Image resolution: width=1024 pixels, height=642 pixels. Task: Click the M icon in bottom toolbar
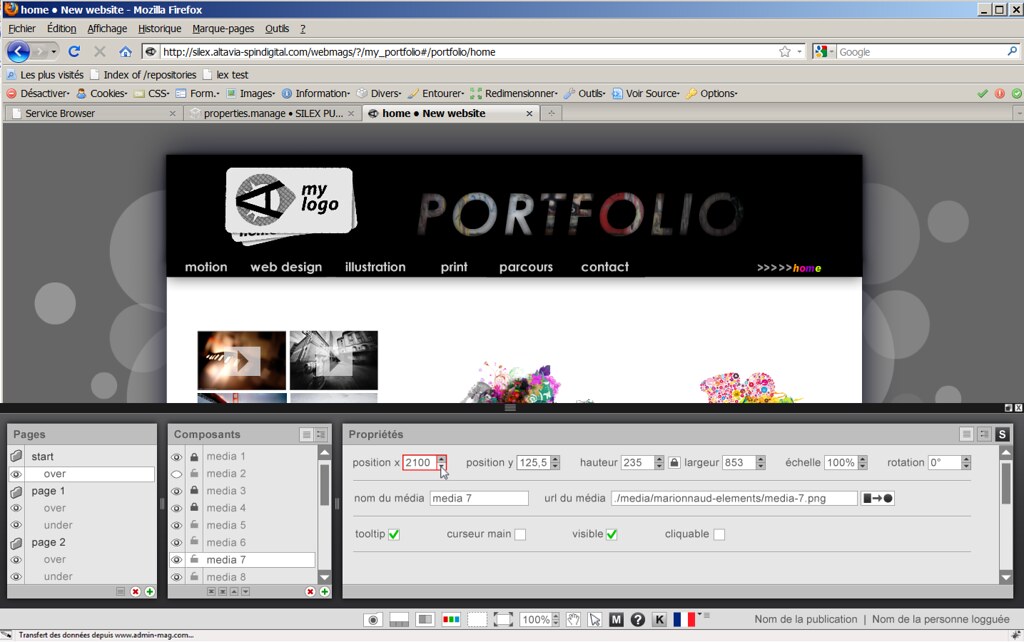(x=616, y=620)
